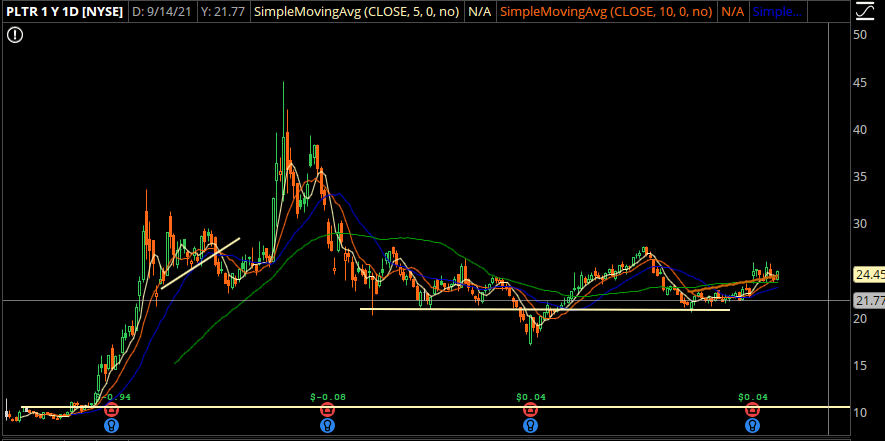The width and height of the screenshot is (885, 441).
Task: Select the short rising trendline drawing
Action: [200, 263]
